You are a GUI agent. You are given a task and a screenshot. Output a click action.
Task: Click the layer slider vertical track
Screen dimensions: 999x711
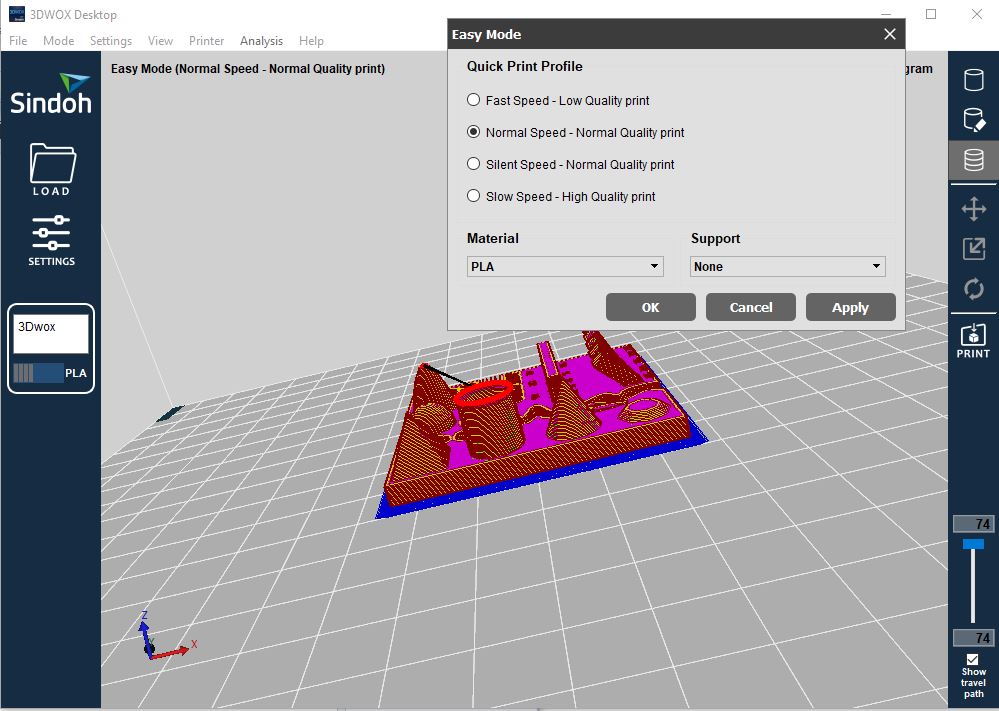pyautogui.click(x=973, y=585)
